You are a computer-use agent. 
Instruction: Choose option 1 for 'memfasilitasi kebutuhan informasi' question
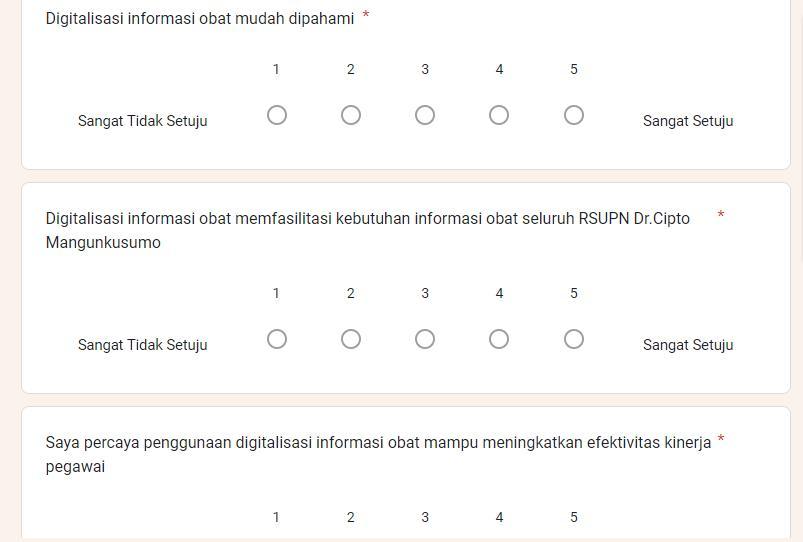click(277, 339)
